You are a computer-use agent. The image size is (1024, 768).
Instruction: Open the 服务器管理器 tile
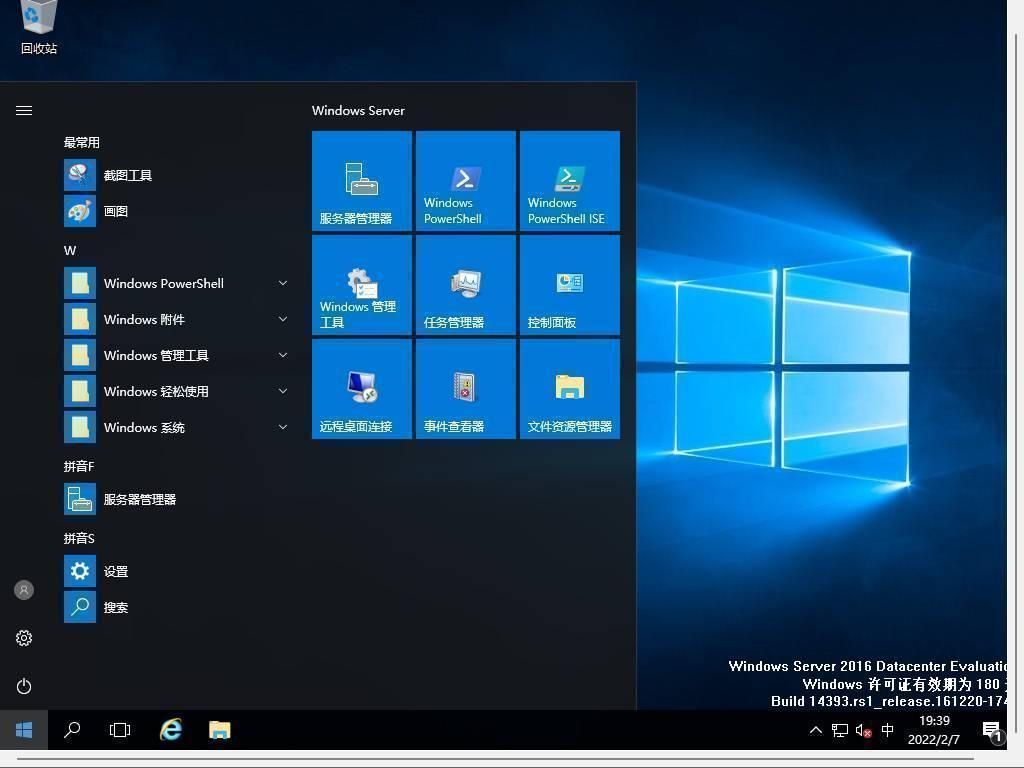362,181
